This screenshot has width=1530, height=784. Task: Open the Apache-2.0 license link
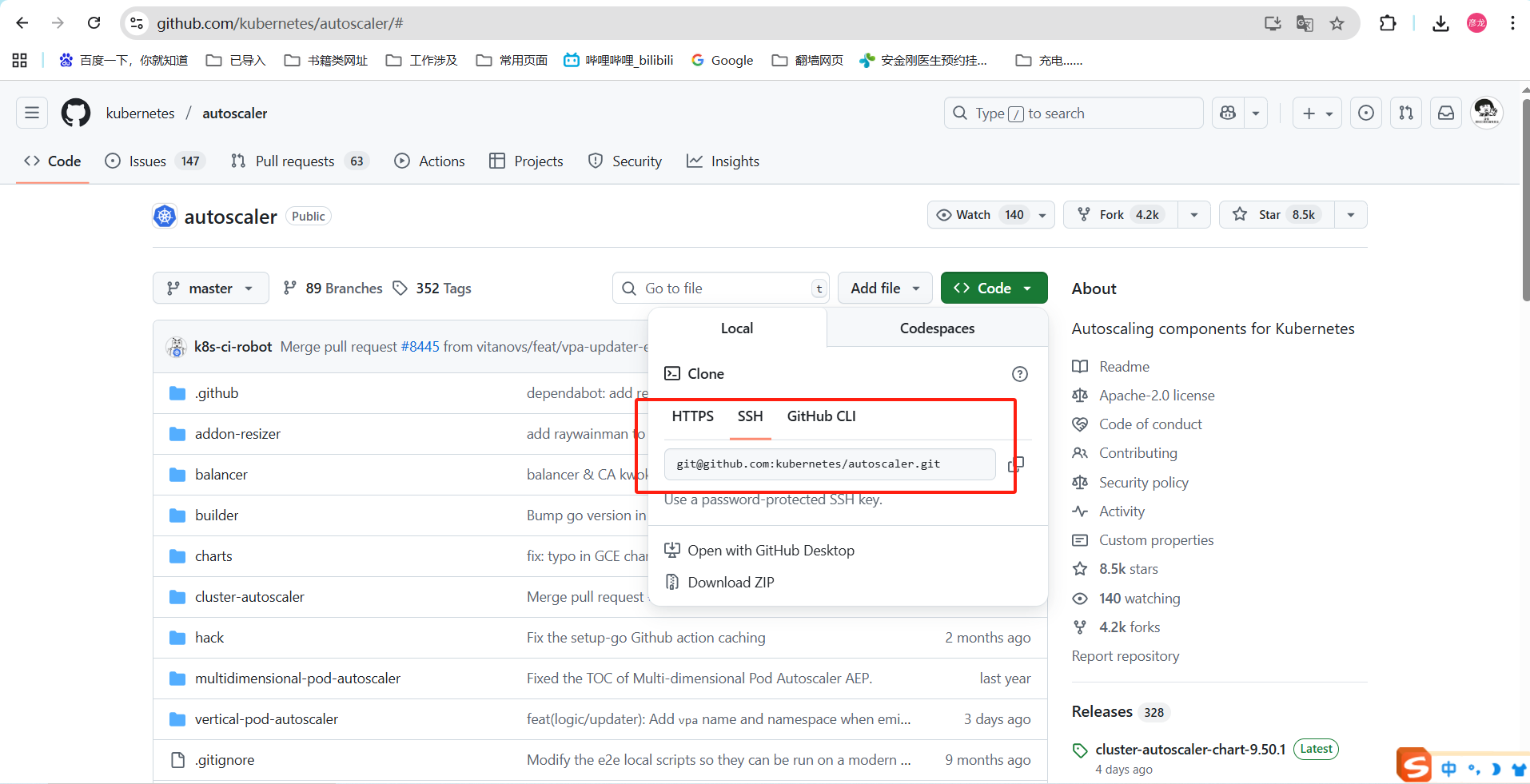(x=1144, y=396)
